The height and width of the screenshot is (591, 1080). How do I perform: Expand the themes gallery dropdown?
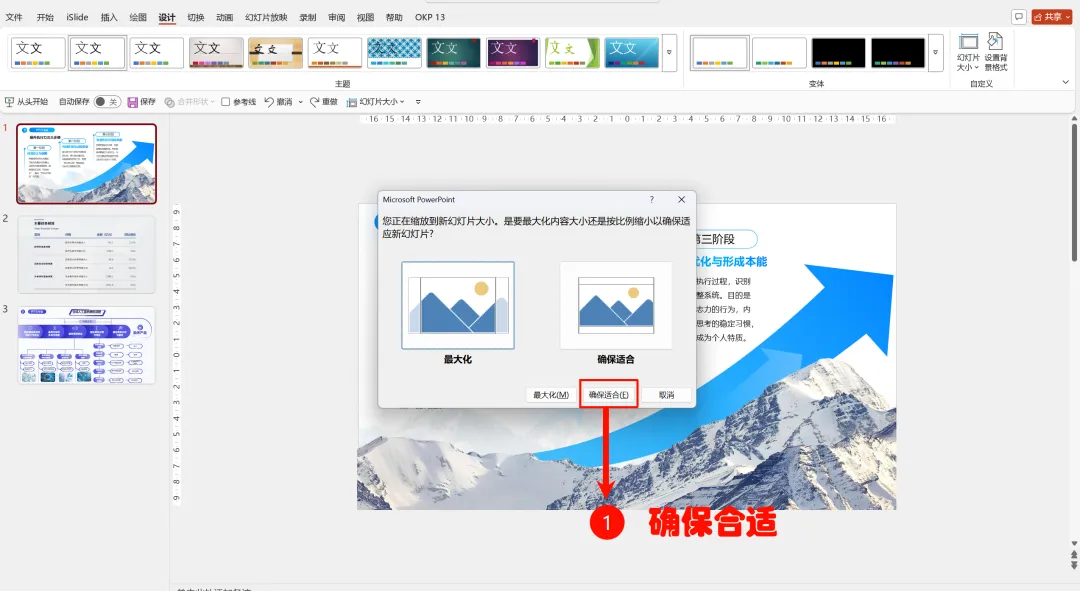coord(669,53)
